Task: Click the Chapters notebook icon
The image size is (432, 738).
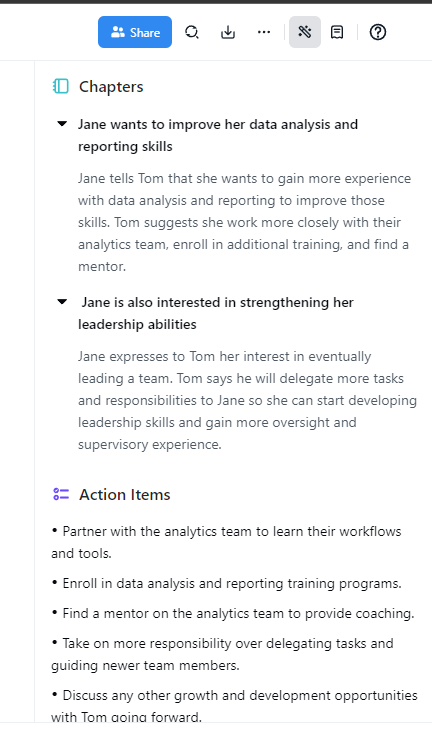Action: pyautogui.click(x=61, y=87)
